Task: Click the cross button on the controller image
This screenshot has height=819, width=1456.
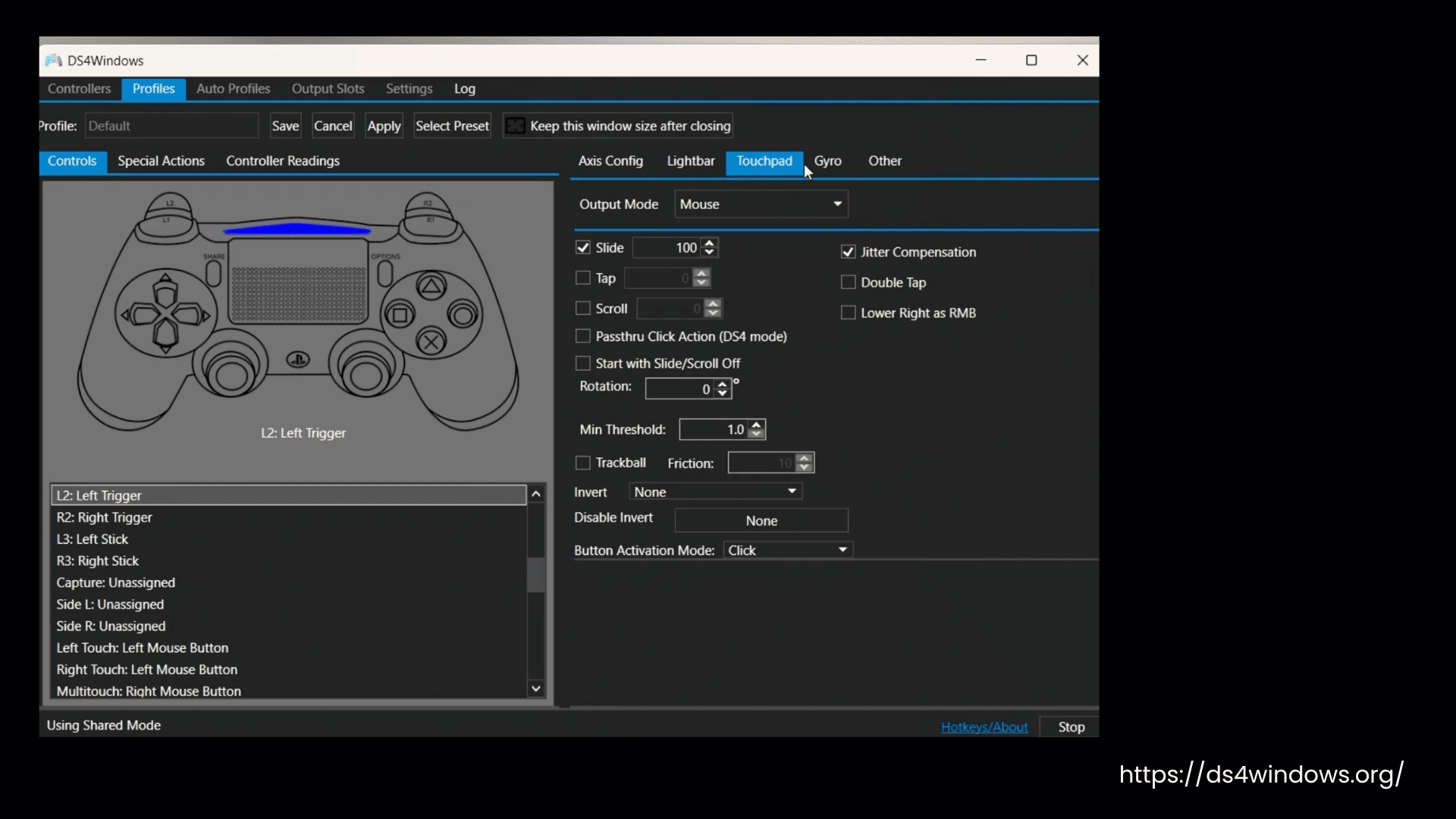Action: pyautogui.click(x=431, y=342)
